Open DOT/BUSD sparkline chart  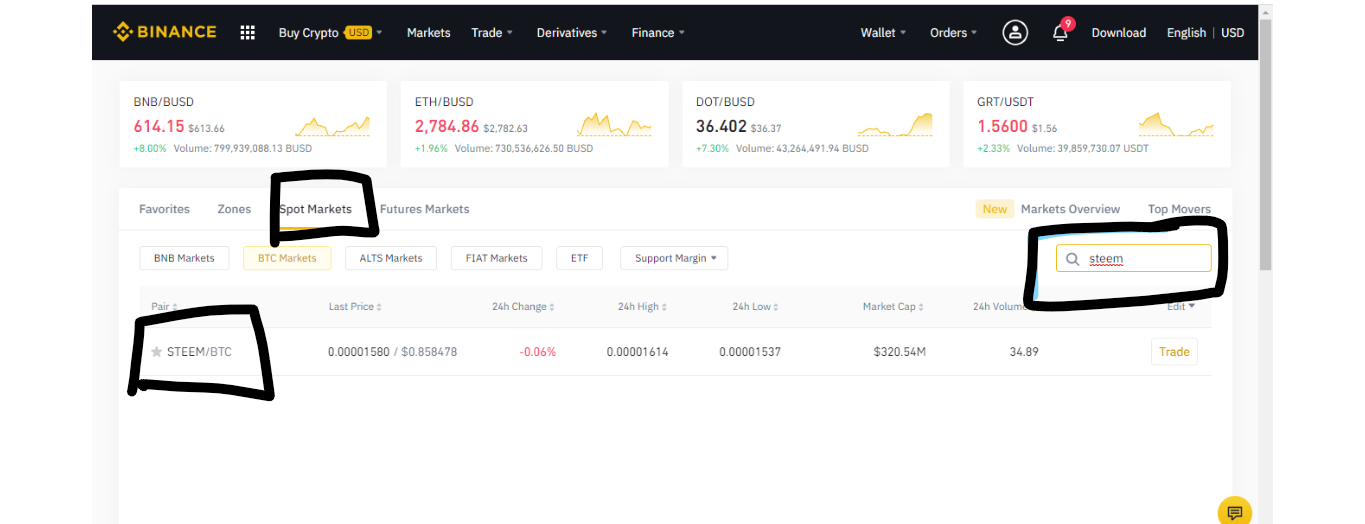(895, 126)
